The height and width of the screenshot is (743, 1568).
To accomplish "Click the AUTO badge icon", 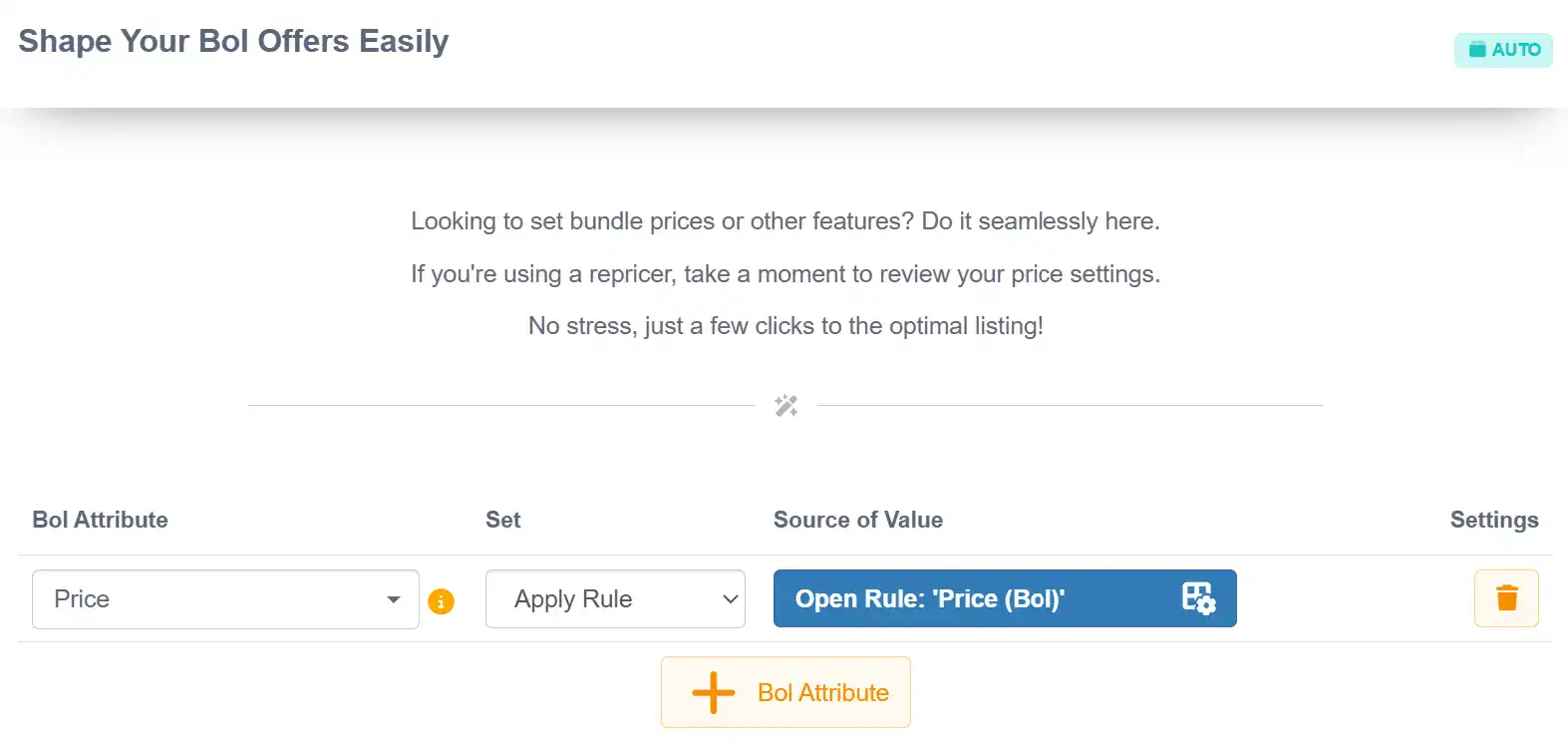I will [x=1477, y=50].
